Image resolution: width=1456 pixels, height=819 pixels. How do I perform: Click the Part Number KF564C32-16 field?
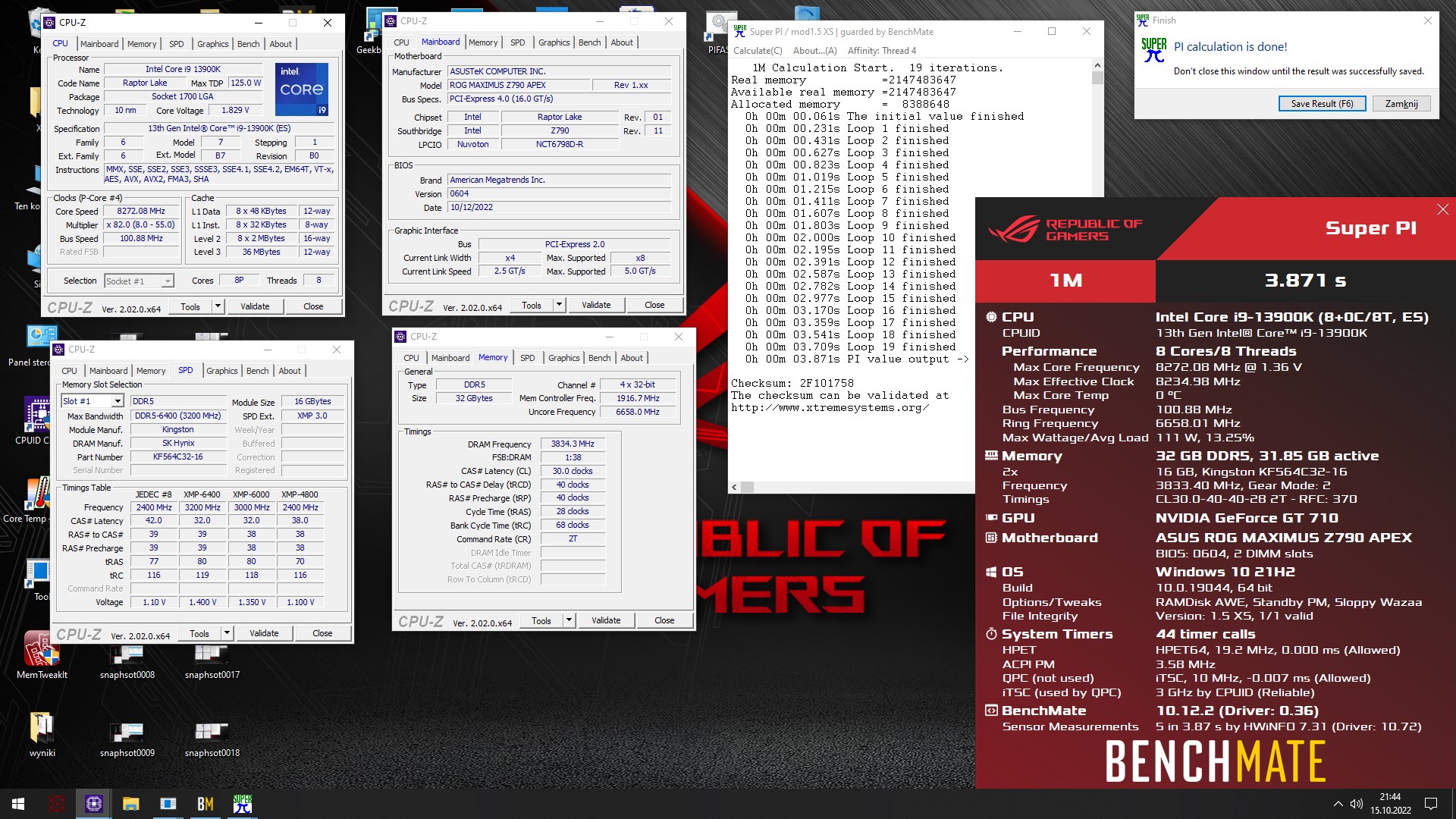point(178,457)
